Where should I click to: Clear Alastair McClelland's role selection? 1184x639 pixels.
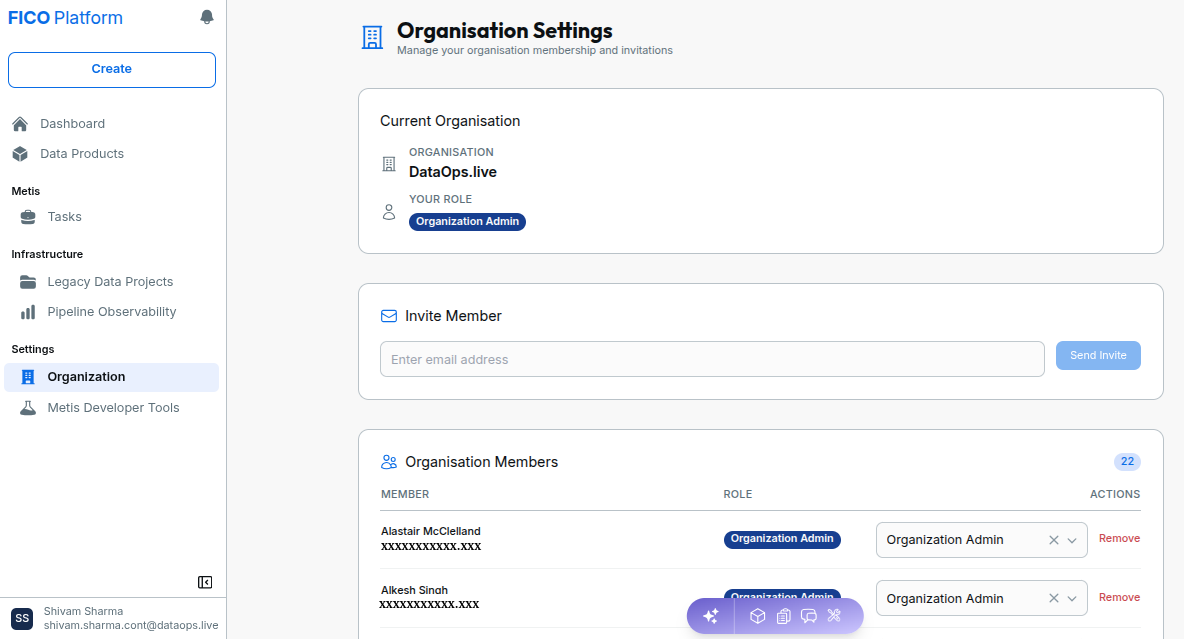[x=1053, y=540]
